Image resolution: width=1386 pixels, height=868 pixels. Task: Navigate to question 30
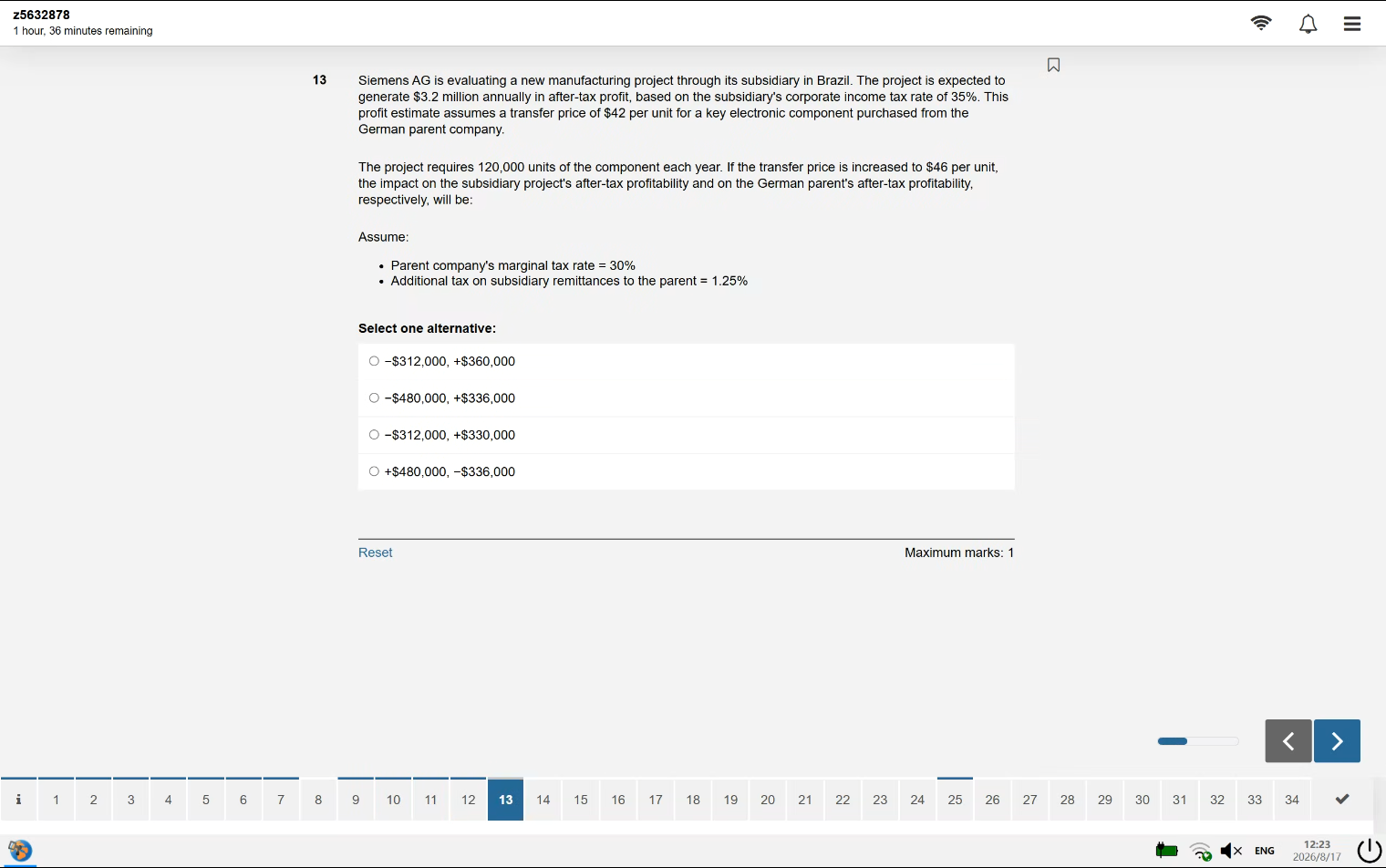(1143, 800)
